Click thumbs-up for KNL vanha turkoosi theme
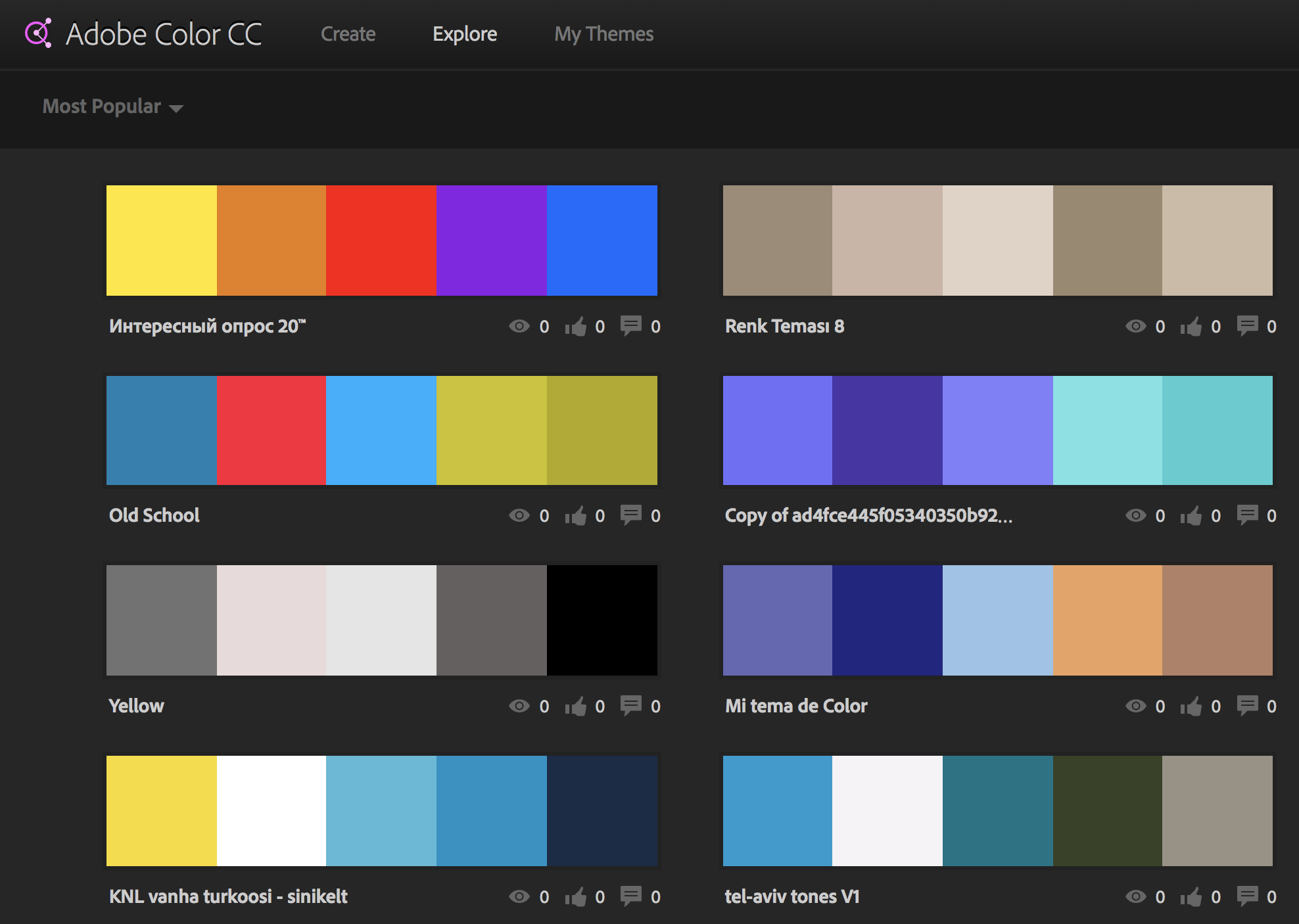Image resolution: width=1299 pixels, height=924 pixels. pos(576,897)
